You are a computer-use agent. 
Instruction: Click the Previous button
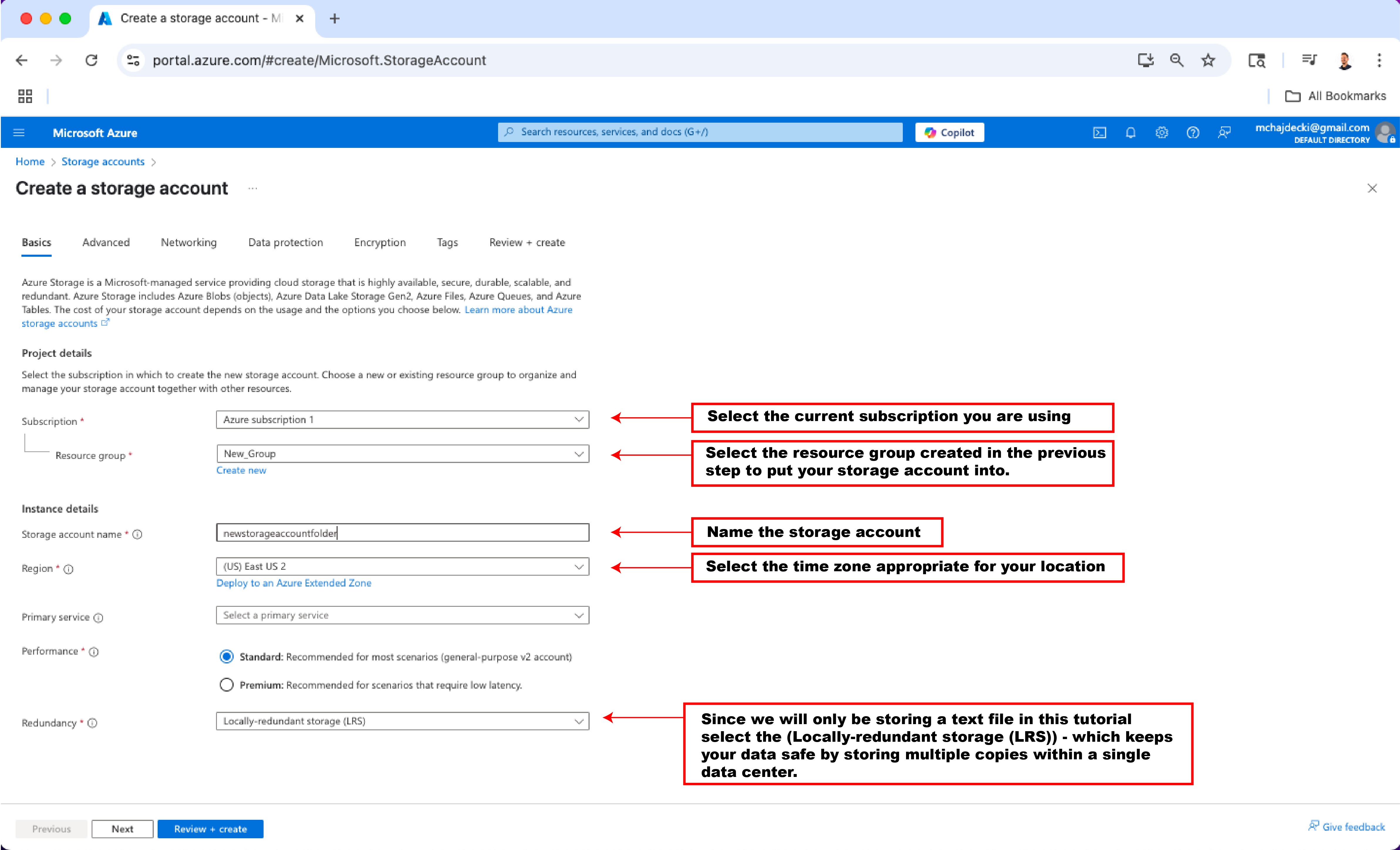(x=51, y=829)
